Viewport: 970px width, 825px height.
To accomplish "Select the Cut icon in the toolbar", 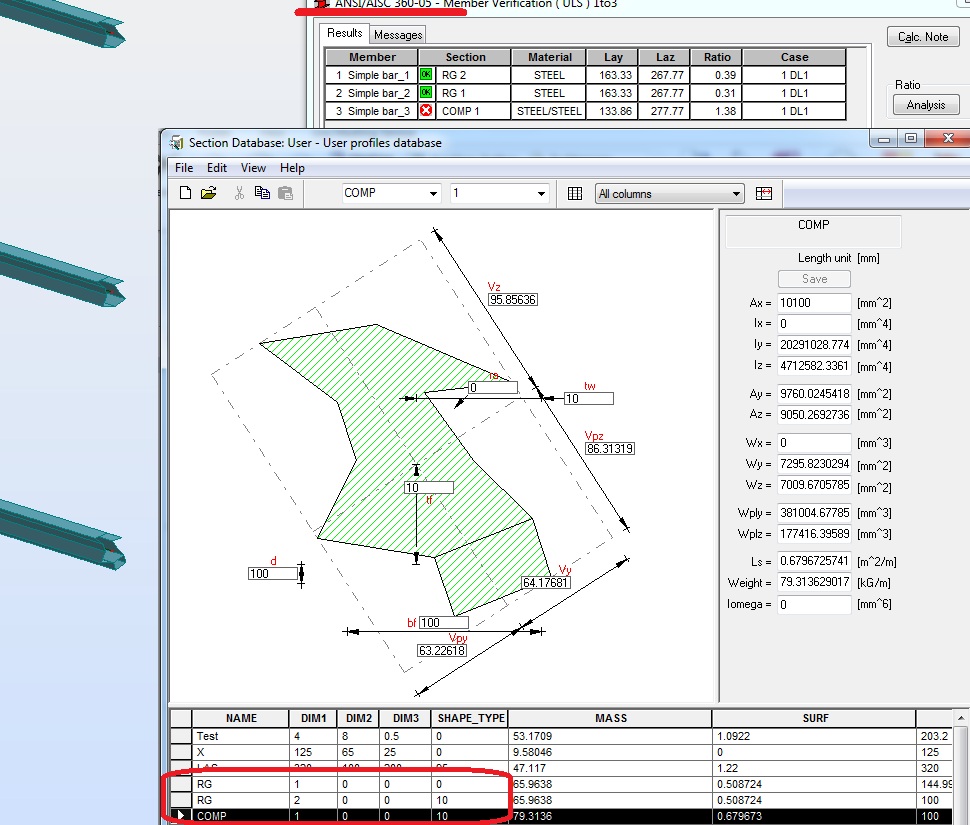I will tap(241, 192).
